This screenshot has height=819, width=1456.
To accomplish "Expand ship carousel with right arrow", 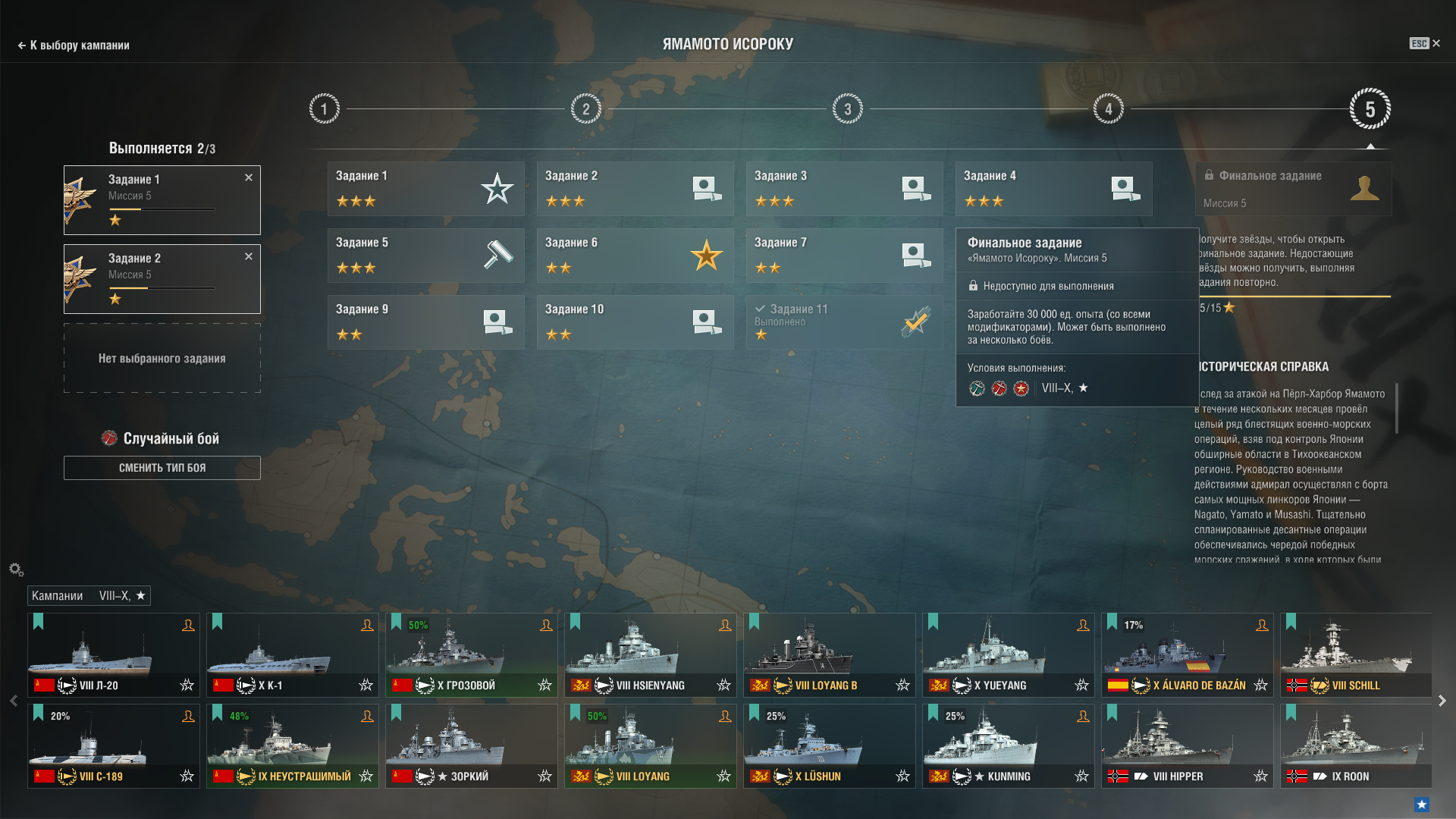I will [x=1442, y=701].
